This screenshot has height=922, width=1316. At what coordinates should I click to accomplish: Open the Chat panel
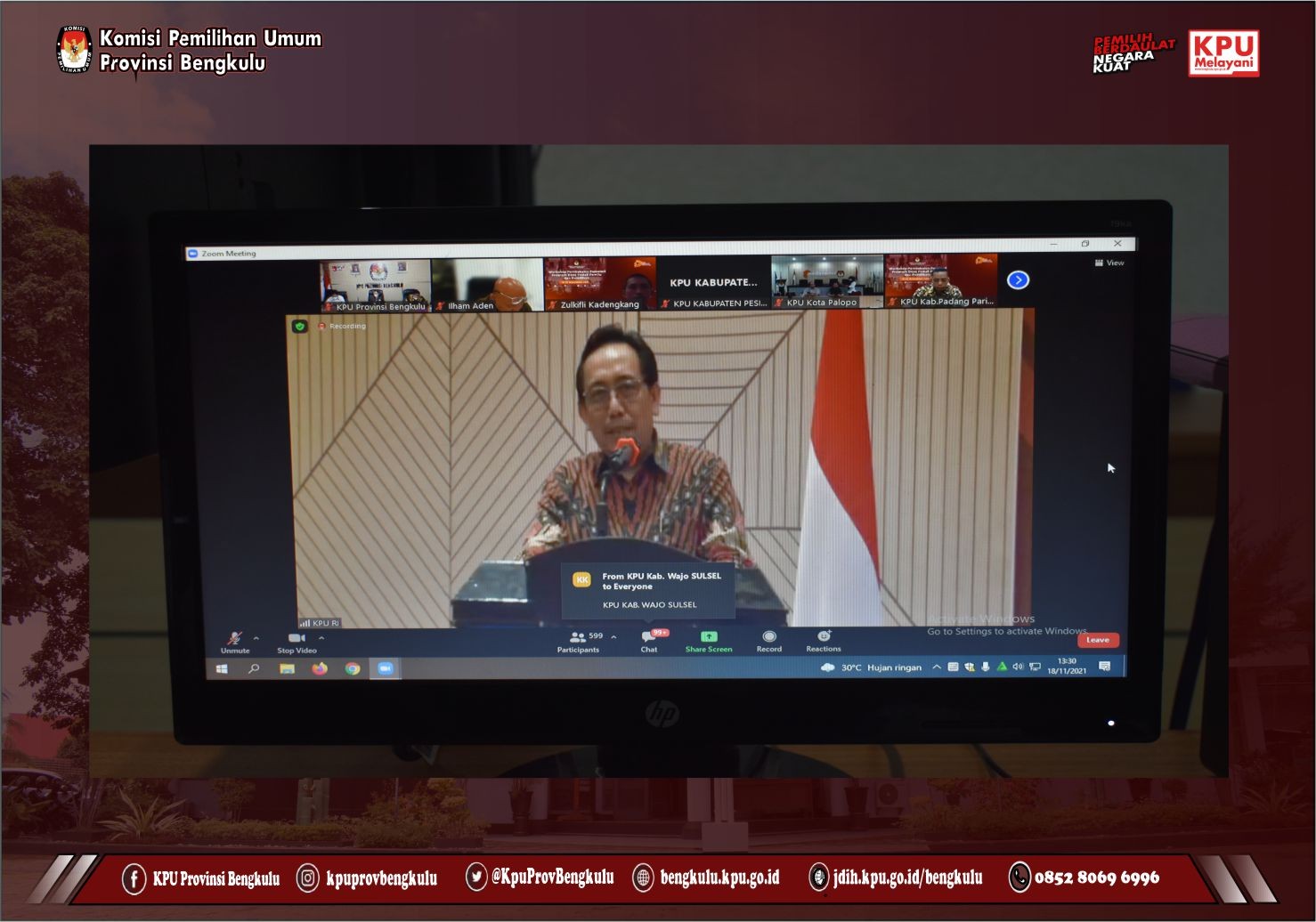[x=649, y=638]
